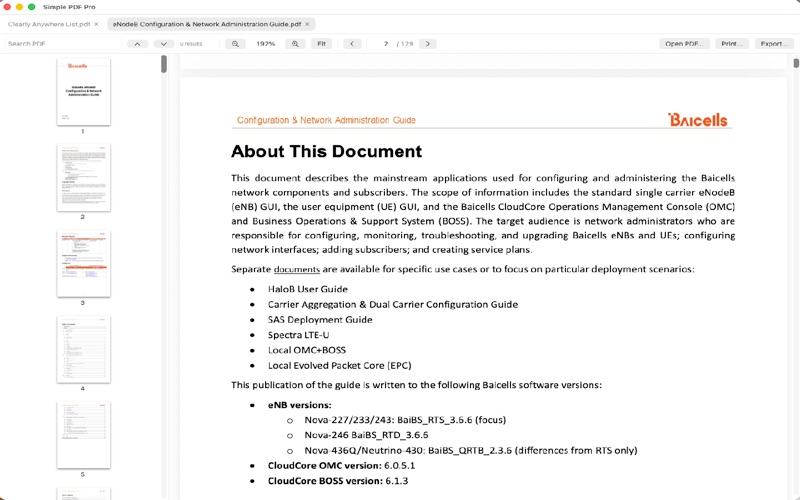Image resolution: width=800 pixels, height=500 pixels.
Task: Click the thumbnail sidebar scrollbar handle
Action: (164, 64)
